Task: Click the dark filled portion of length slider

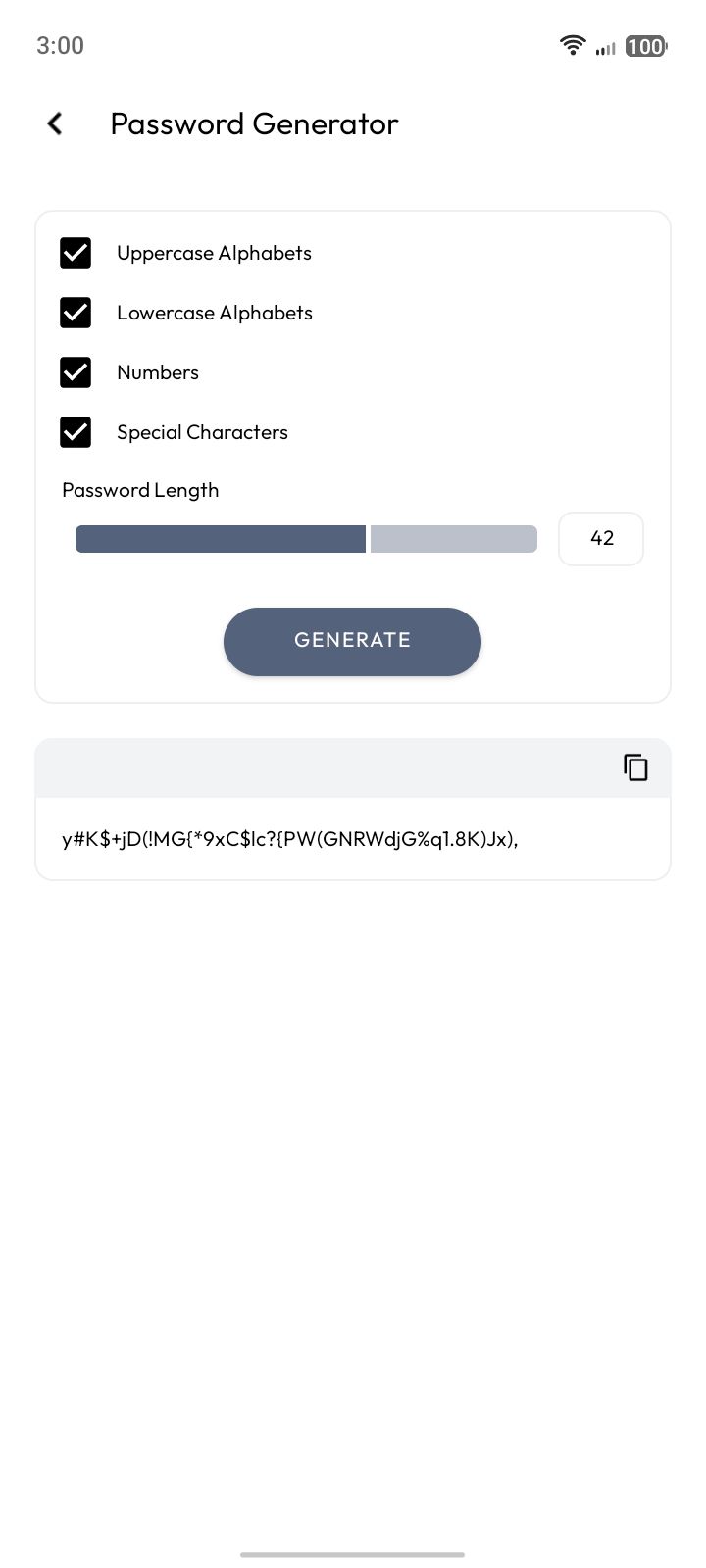Action: click(x=220, y=539)
